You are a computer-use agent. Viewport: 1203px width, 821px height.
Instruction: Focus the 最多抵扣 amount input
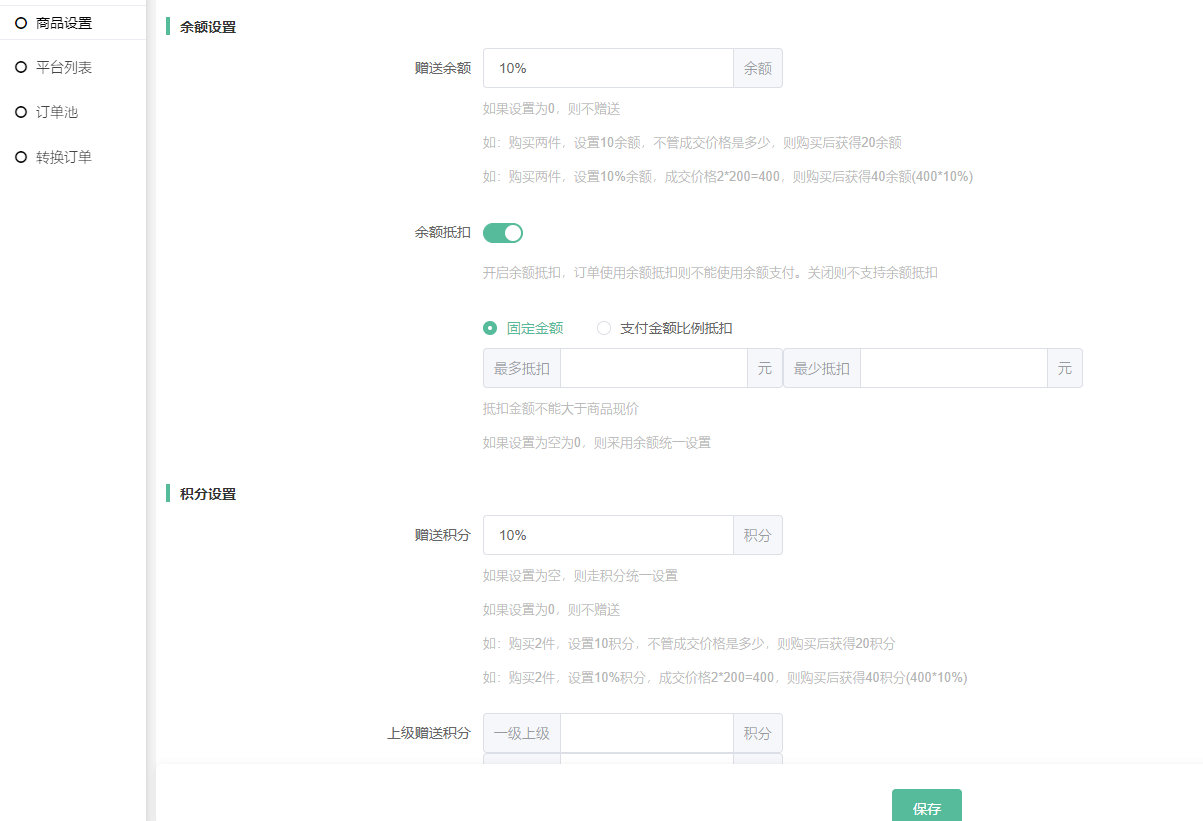[x=653, y=368]
